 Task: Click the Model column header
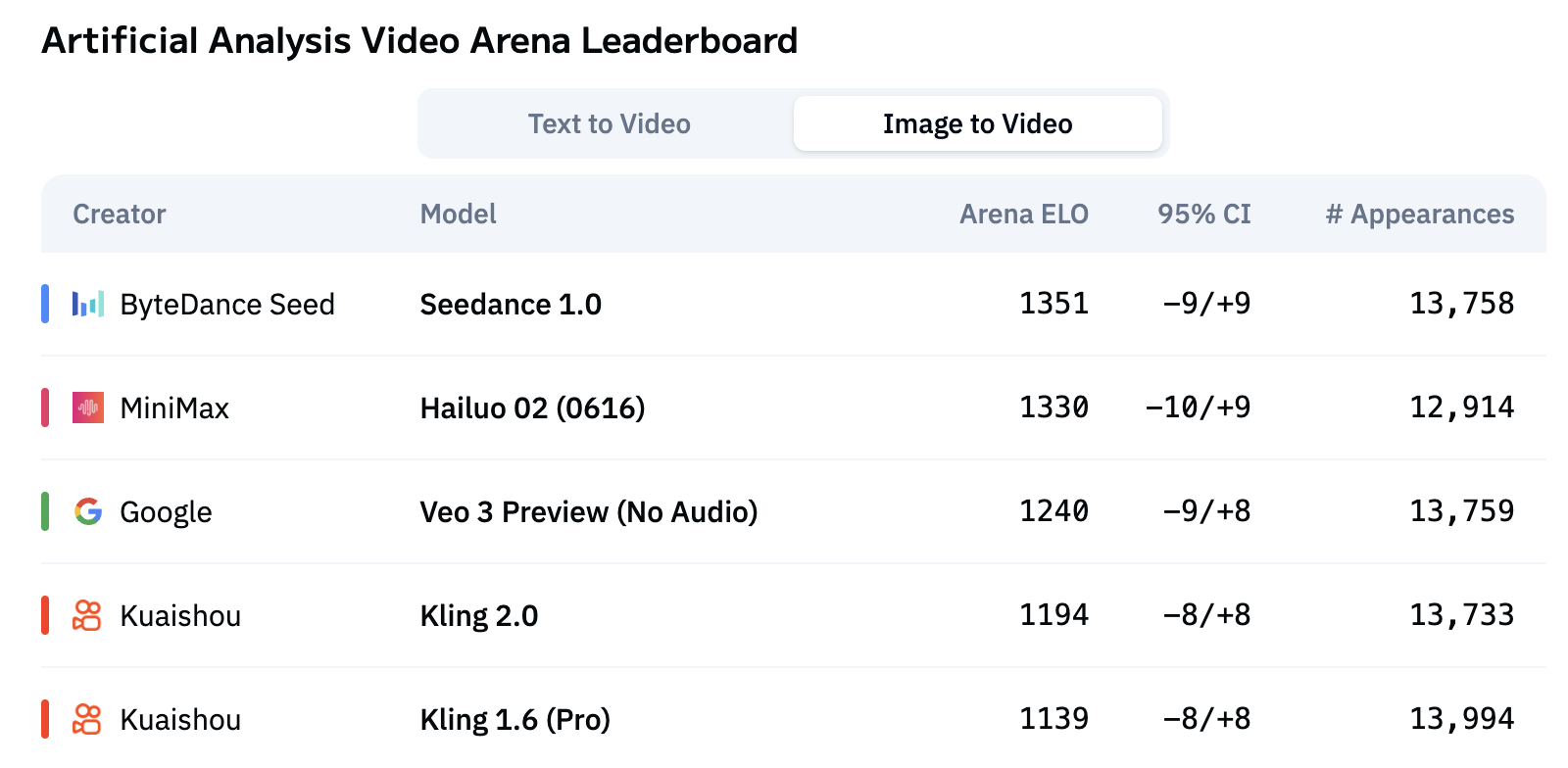click(x=458, y=215)
